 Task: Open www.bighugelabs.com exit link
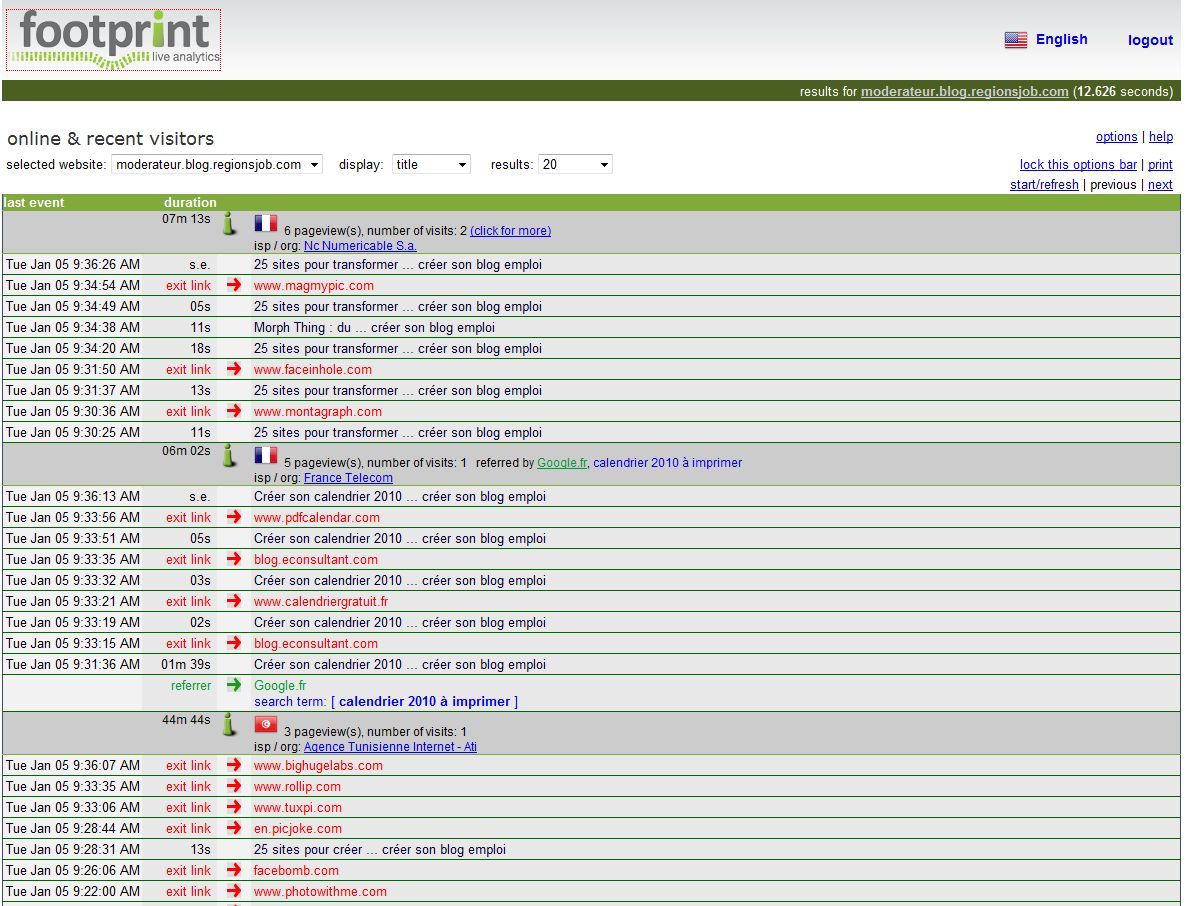pos(318,765)
